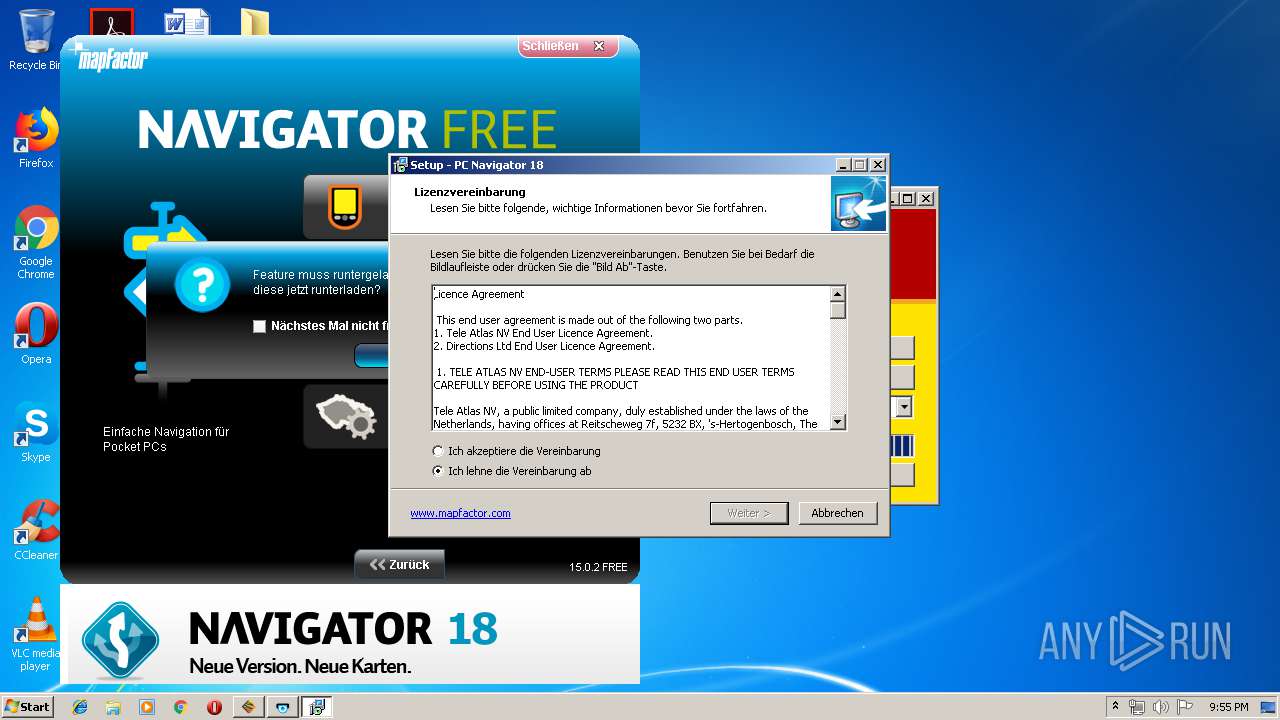Open Internet Explorer from the taskbar

[x=80, y=707]
